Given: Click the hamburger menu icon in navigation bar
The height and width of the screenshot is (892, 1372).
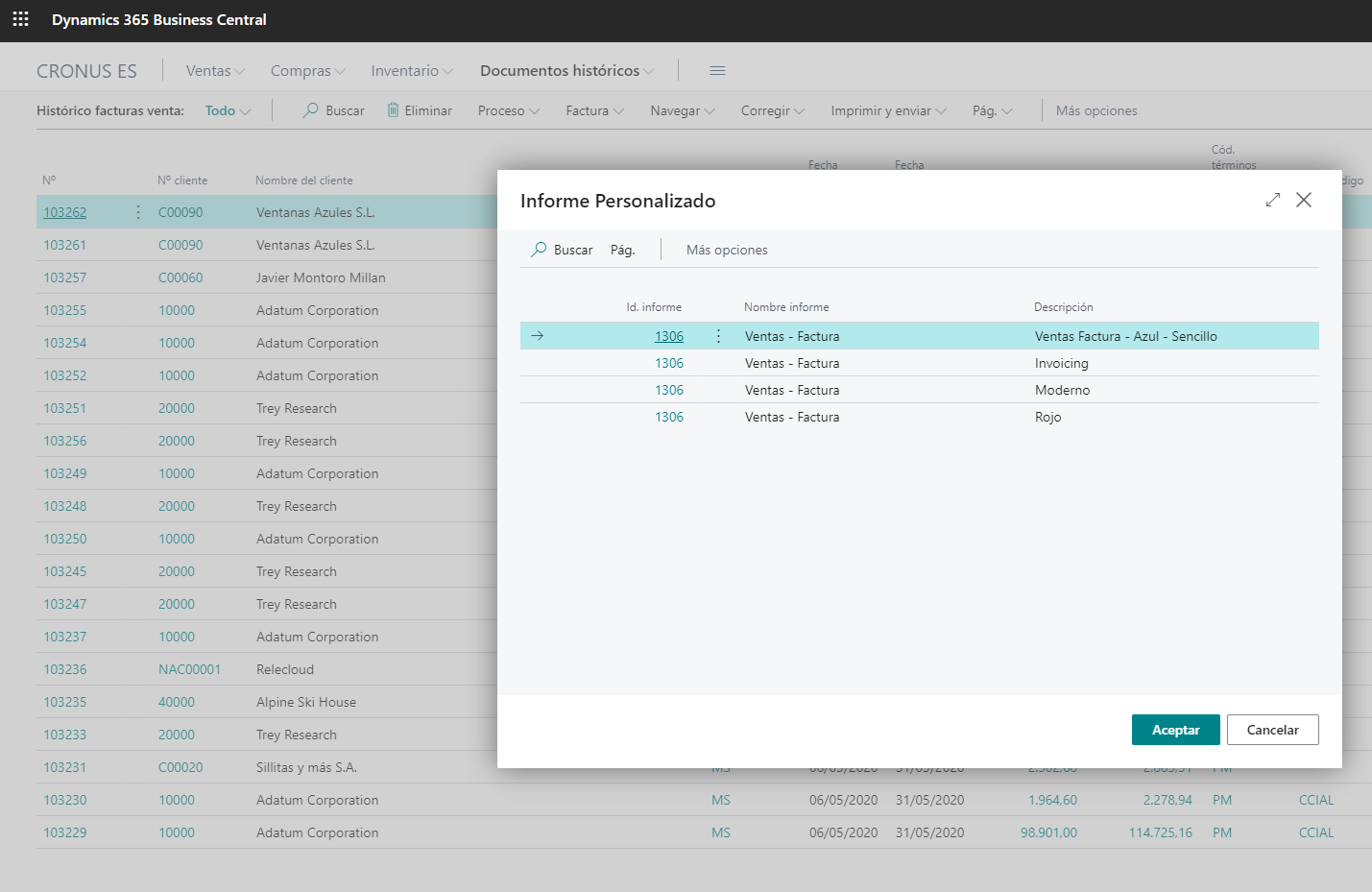Looking at the screenshot, I should coord(717,71).
